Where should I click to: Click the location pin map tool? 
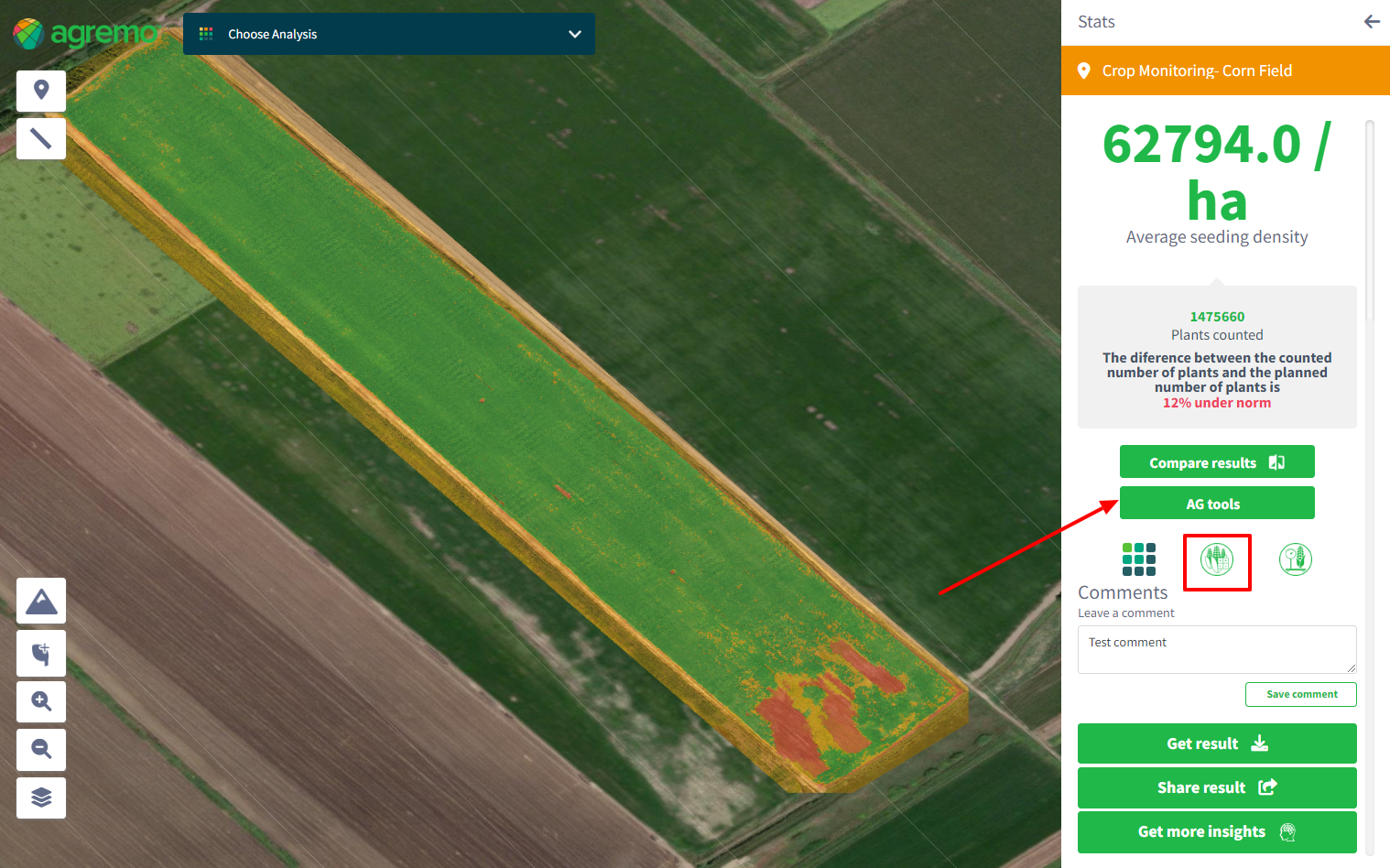(41, 91)
